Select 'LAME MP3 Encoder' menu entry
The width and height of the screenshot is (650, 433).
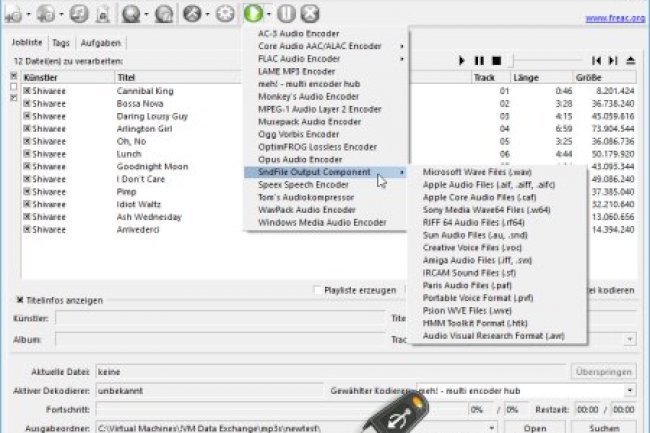coord(296,71)
